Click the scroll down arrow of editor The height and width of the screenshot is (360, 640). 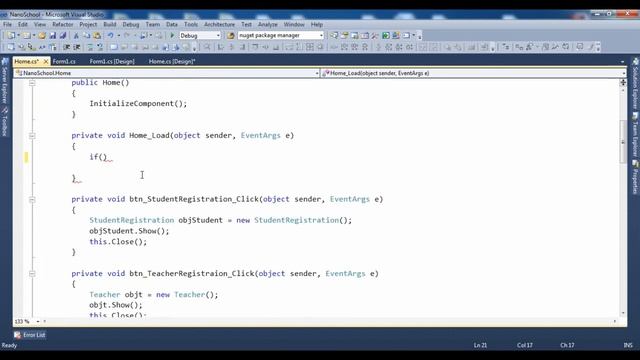click(x=623, y=313)
